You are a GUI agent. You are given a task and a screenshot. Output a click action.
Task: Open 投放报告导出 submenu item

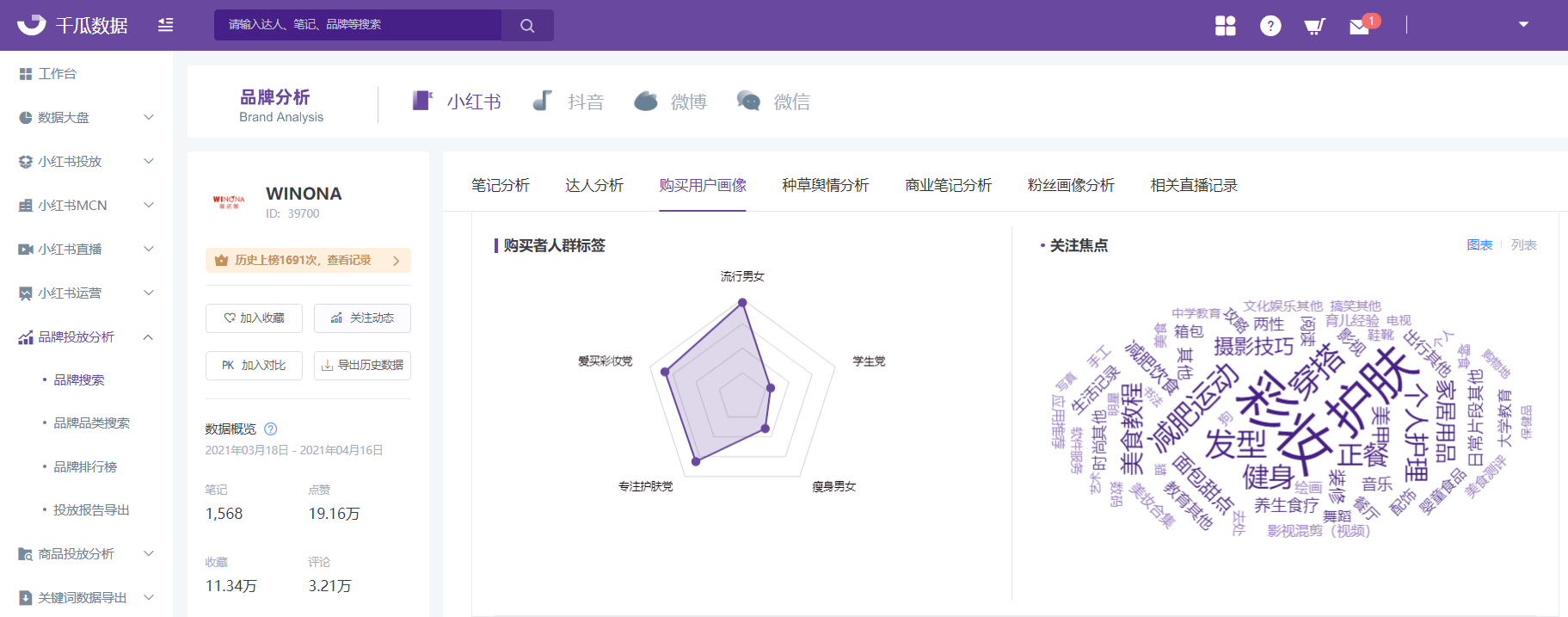pyautogui.click(x=91, y=509)
